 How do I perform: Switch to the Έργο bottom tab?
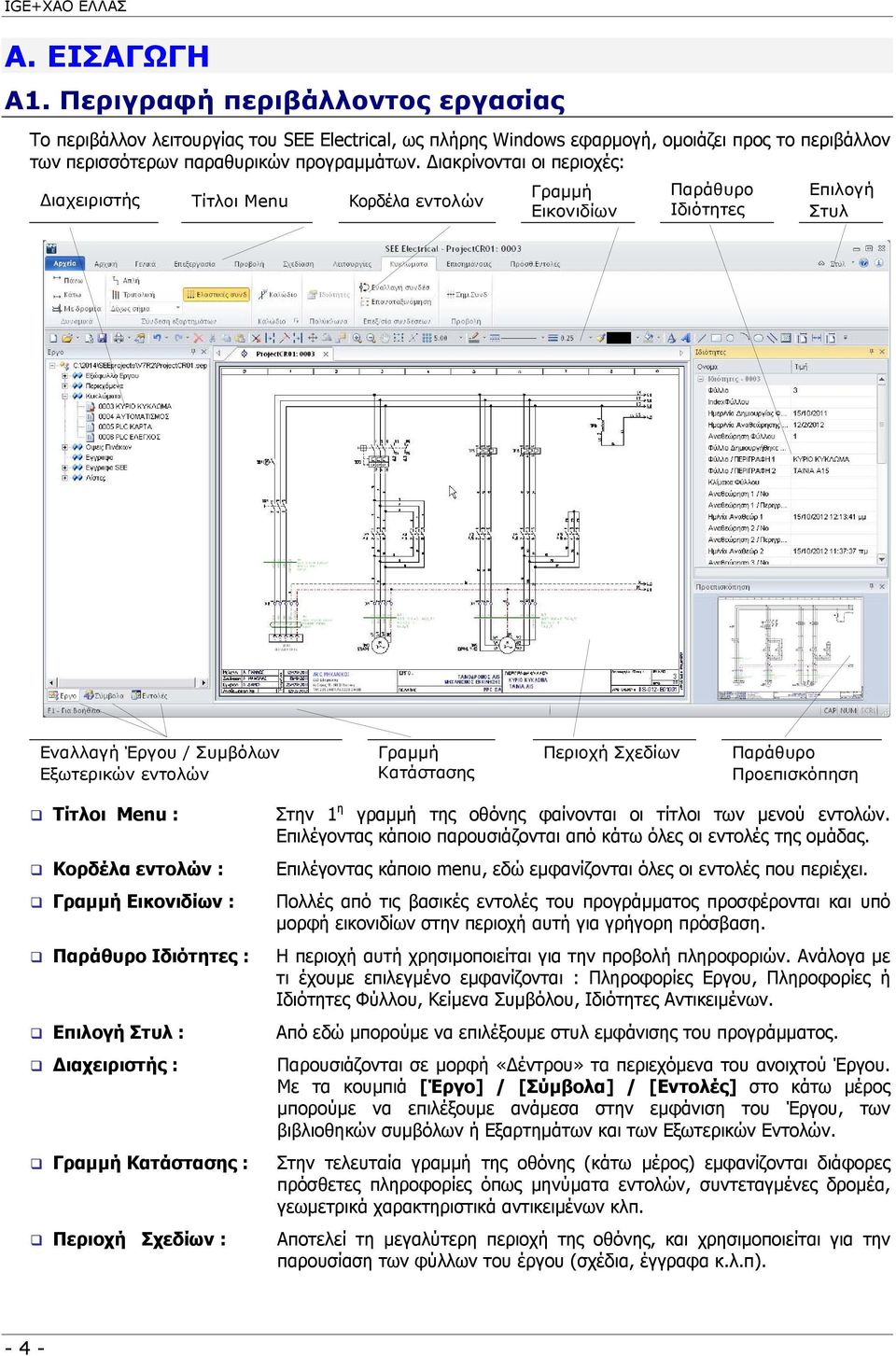pyautogui.click(x=63, y=696)
